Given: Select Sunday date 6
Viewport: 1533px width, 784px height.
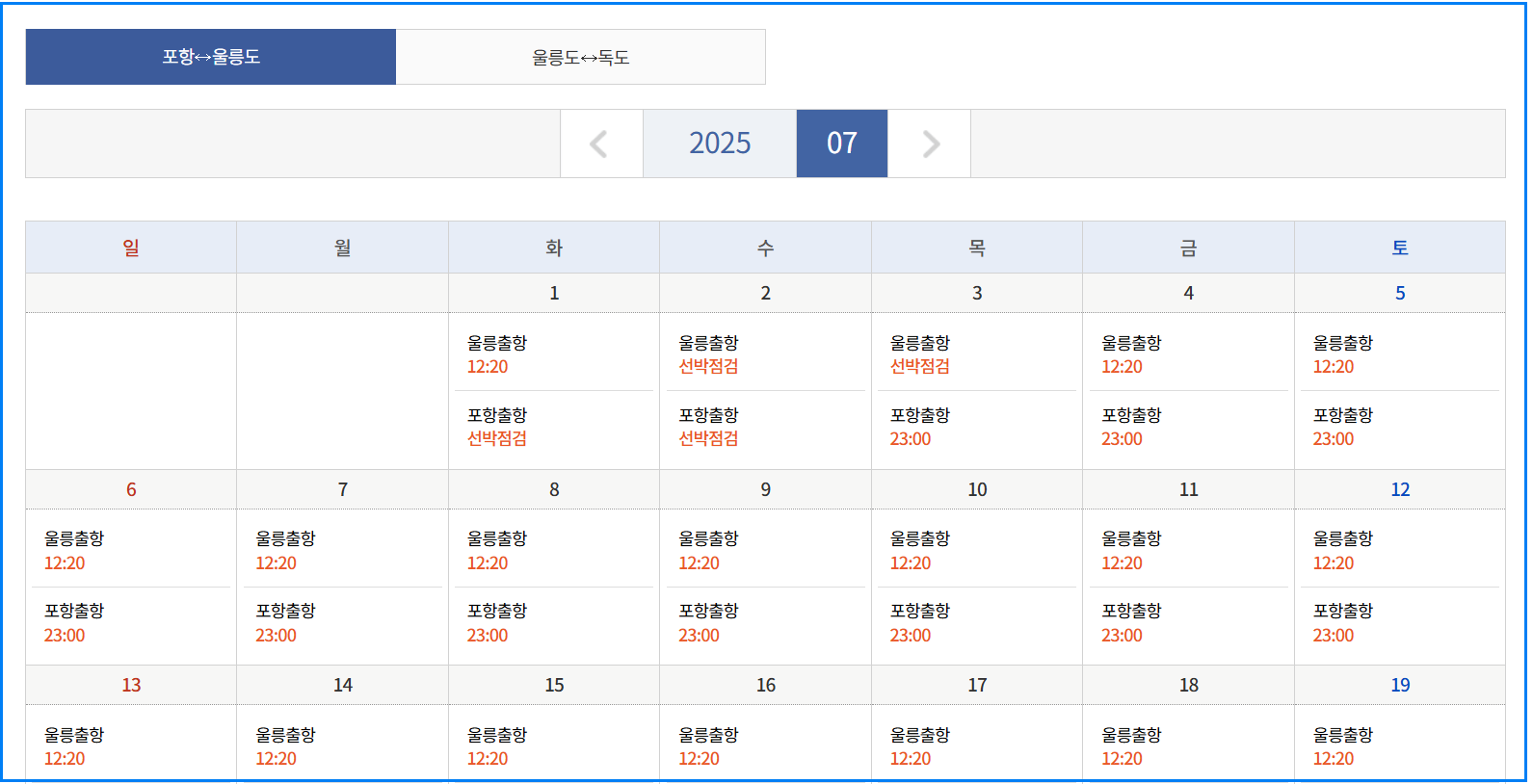Looking at the screenshot, I should pyautogui.click(x=131, y=489).
